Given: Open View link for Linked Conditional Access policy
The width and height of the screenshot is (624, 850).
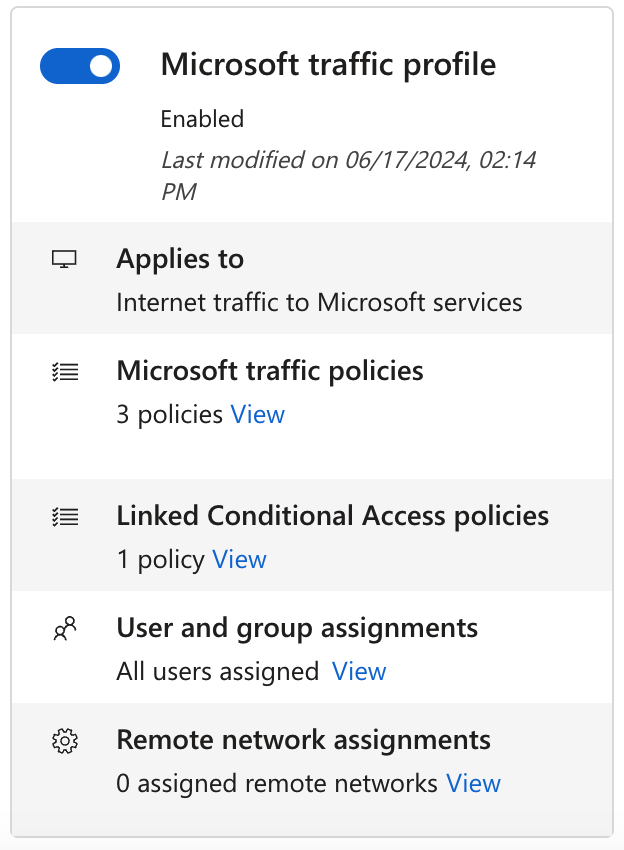Looking at the screenshot, I should click(239, 559).
